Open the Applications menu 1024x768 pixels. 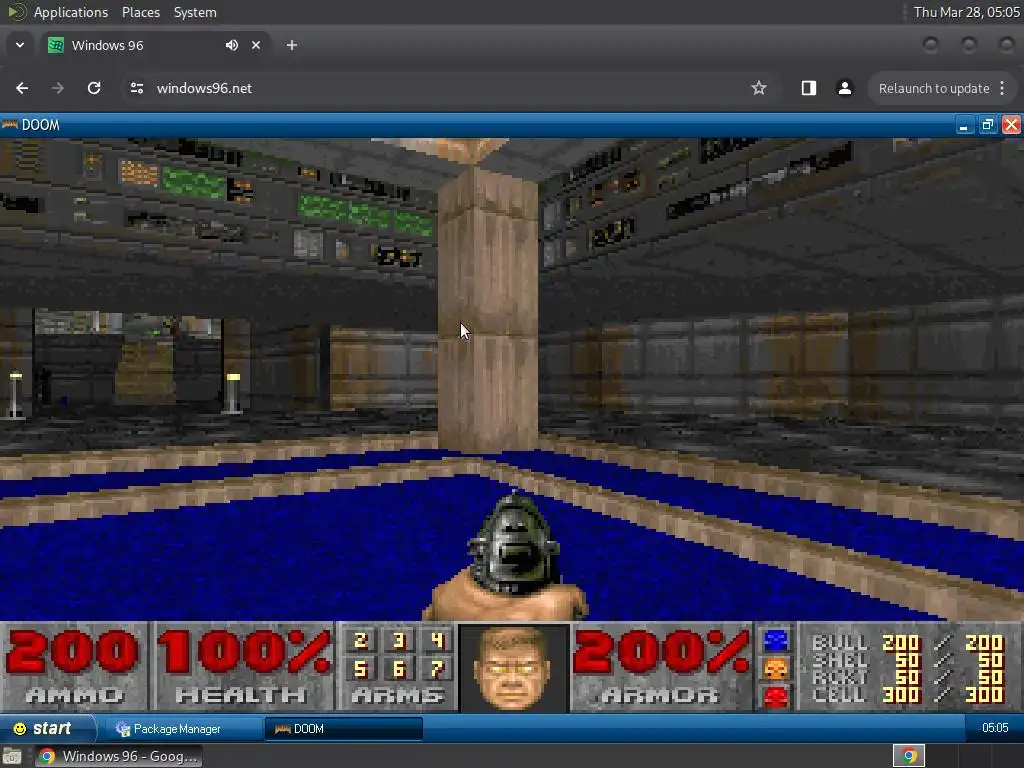71,12
